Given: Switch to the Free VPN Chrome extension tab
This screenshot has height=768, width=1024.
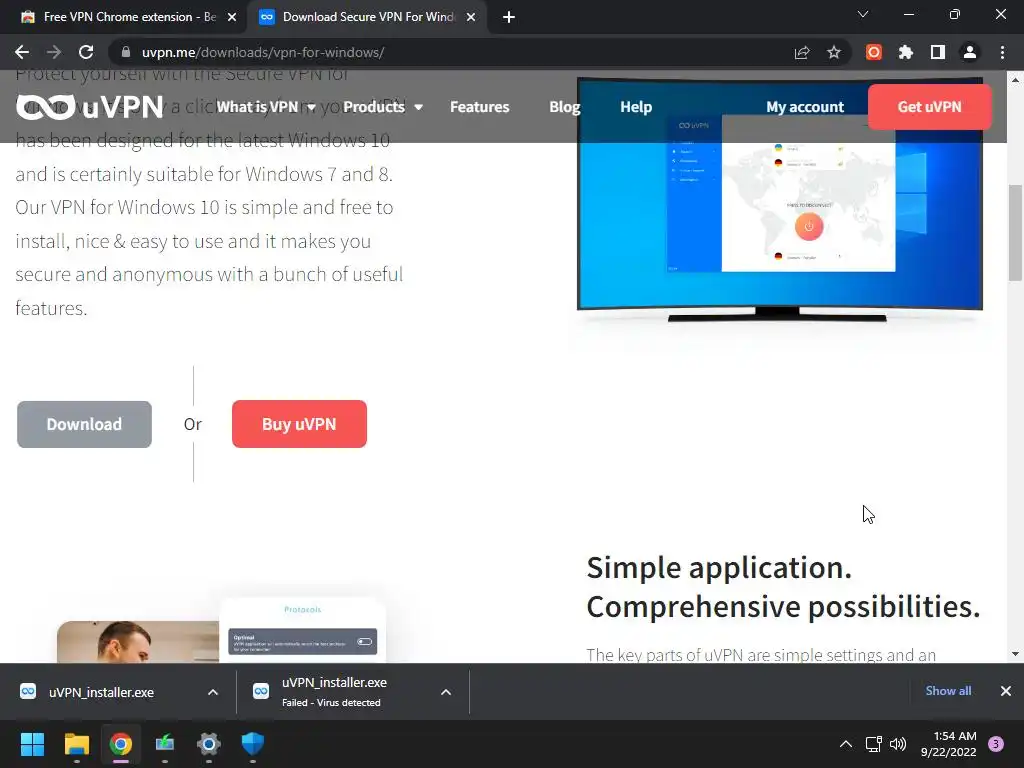Looking at the screenshot, I should pos(122,17).
